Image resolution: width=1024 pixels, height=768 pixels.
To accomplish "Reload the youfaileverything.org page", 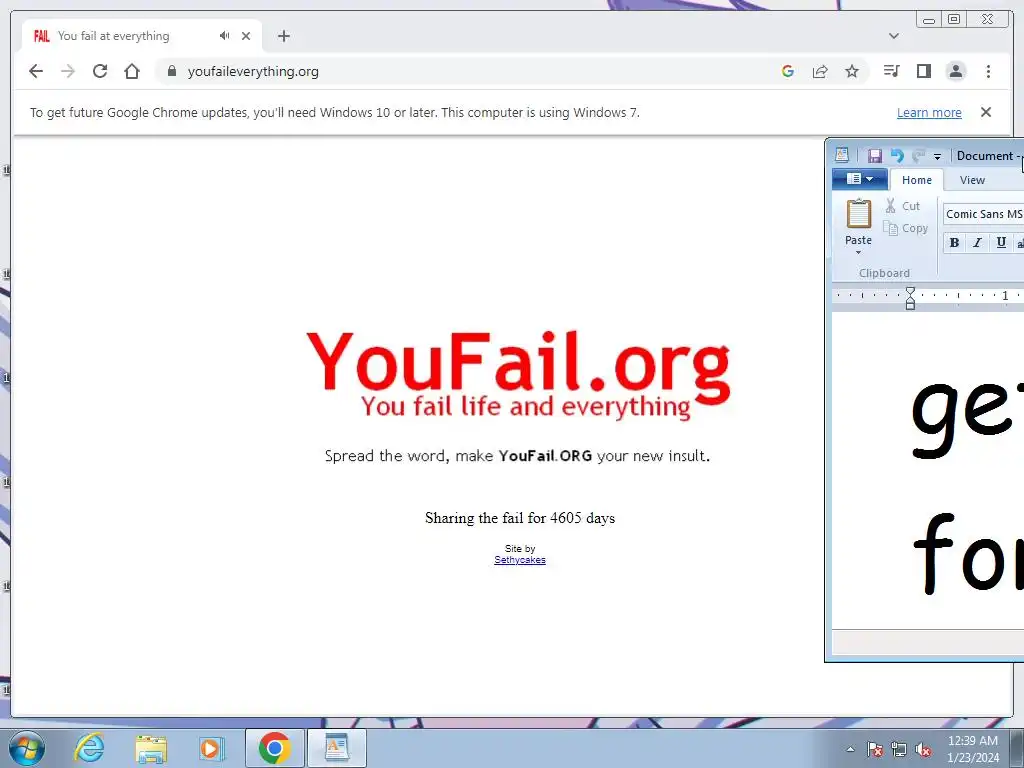I will 100,71.
